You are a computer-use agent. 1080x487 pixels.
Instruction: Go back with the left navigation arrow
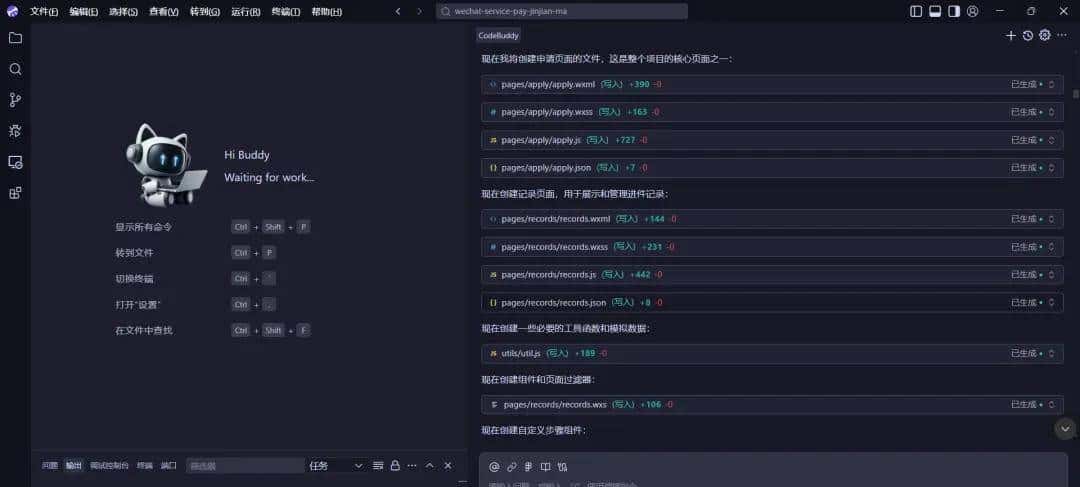click(398, 11)
